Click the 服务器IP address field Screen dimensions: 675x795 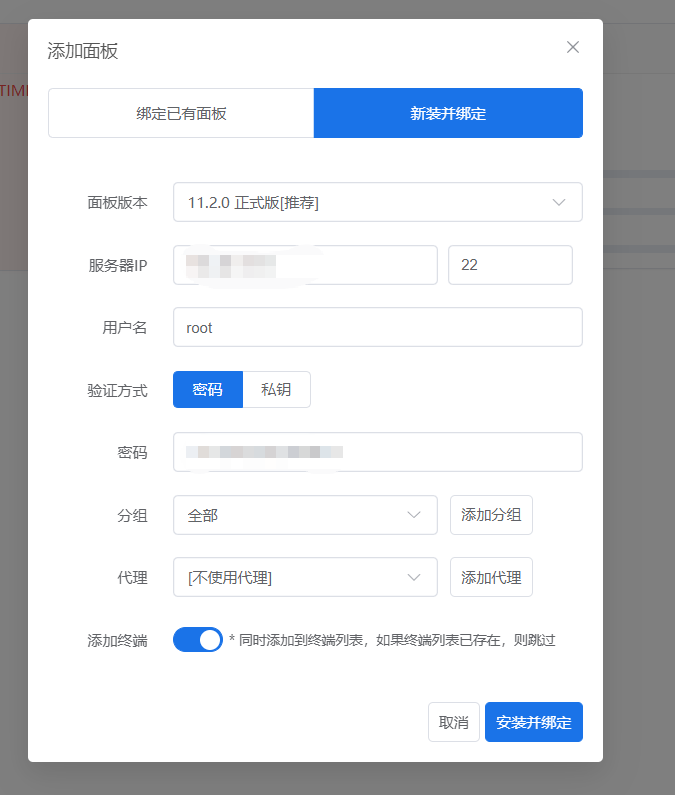(305, 265)
